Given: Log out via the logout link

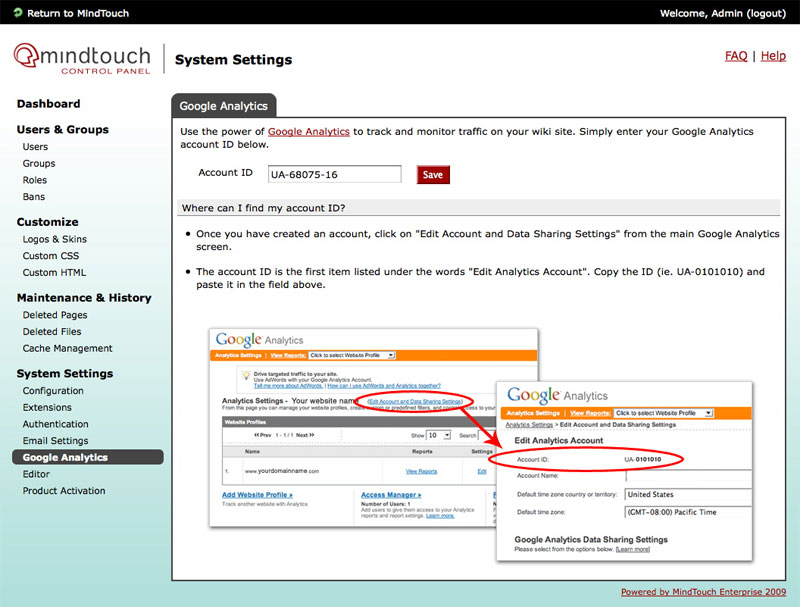Looking at the screenshot, I should pyautogui.click(x=766, y=13).
